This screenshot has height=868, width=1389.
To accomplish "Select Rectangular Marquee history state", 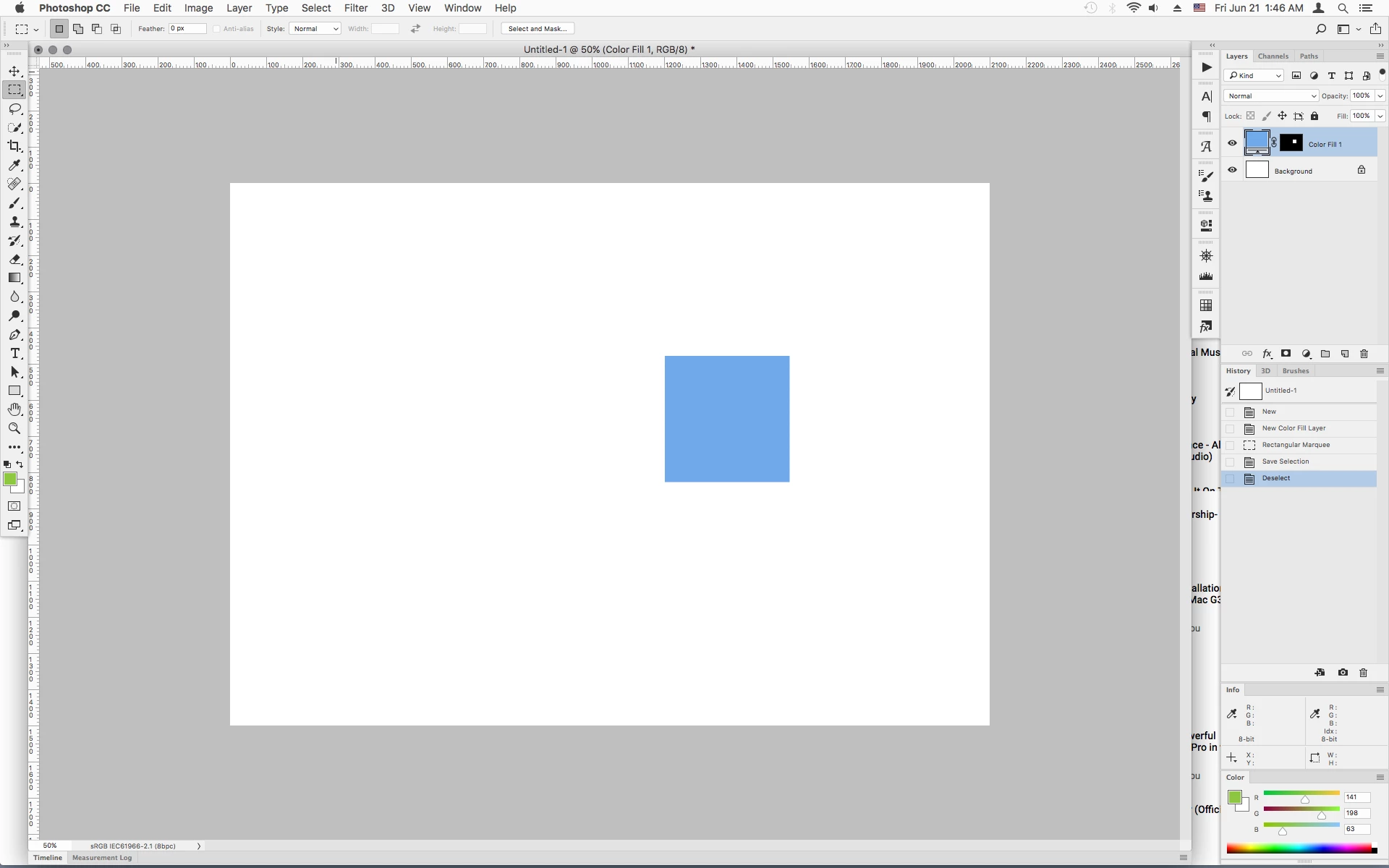I will click(1295, 445).
